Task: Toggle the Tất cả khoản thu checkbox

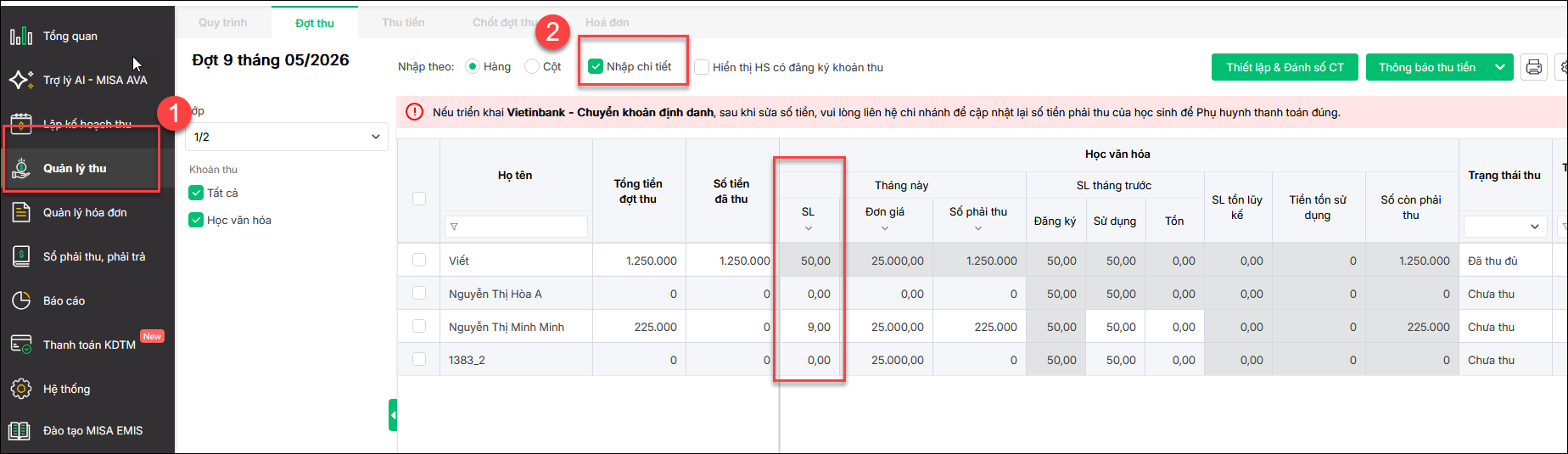Action: click(x=196, y=193)
